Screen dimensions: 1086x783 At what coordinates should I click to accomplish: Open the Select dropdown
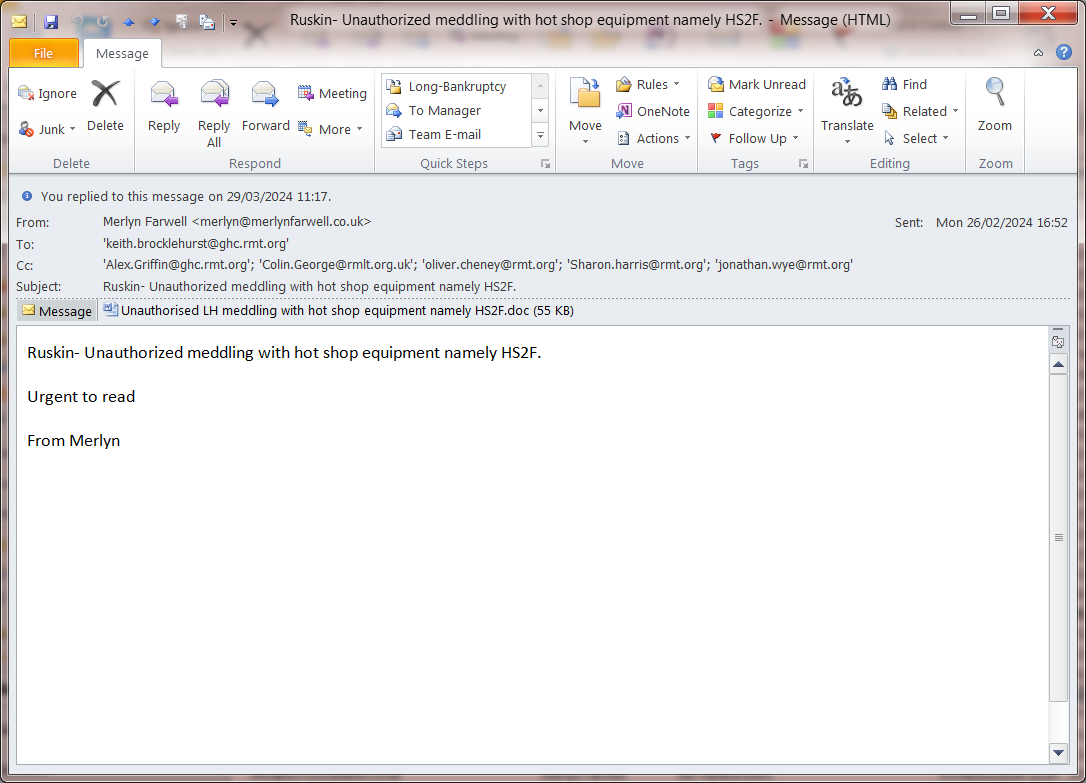click(915, 138)
